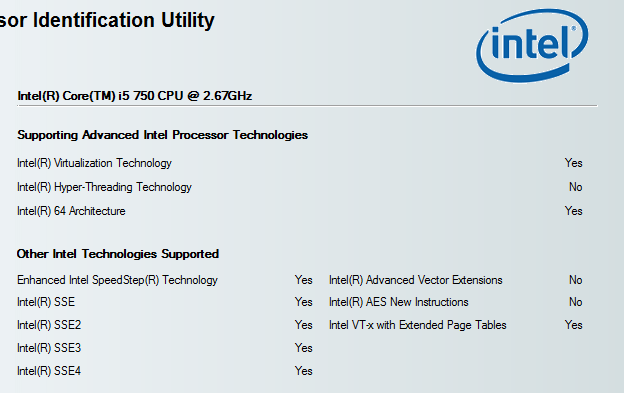Click the Yes value for Virtualization Technology

point(573,163)
